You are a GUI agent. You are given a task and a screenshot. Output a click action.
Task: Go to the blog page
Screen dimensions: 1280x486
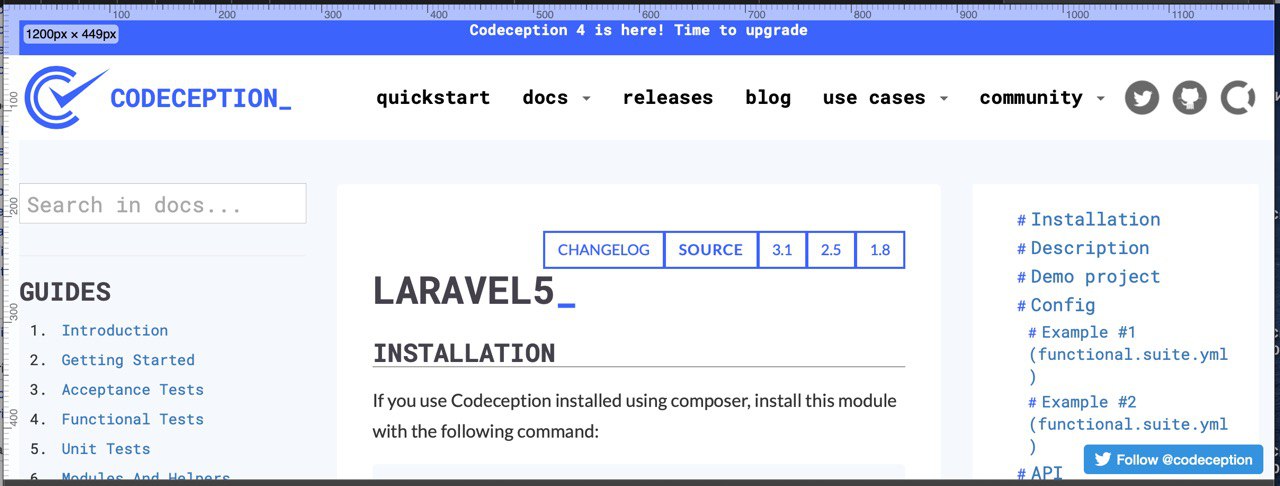pyautogui.click(x=768, y=98)
